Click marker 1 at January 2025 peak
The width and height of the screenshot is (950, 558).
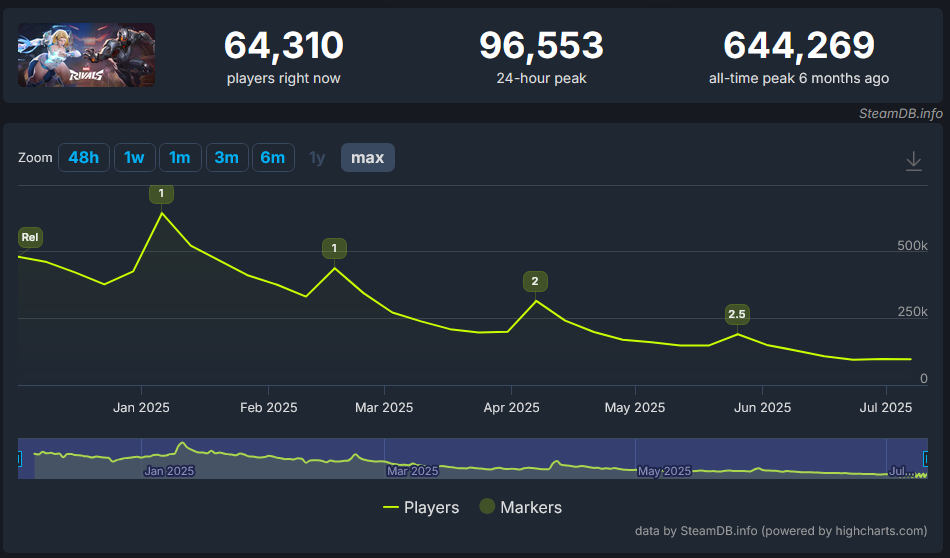[161, 193]
